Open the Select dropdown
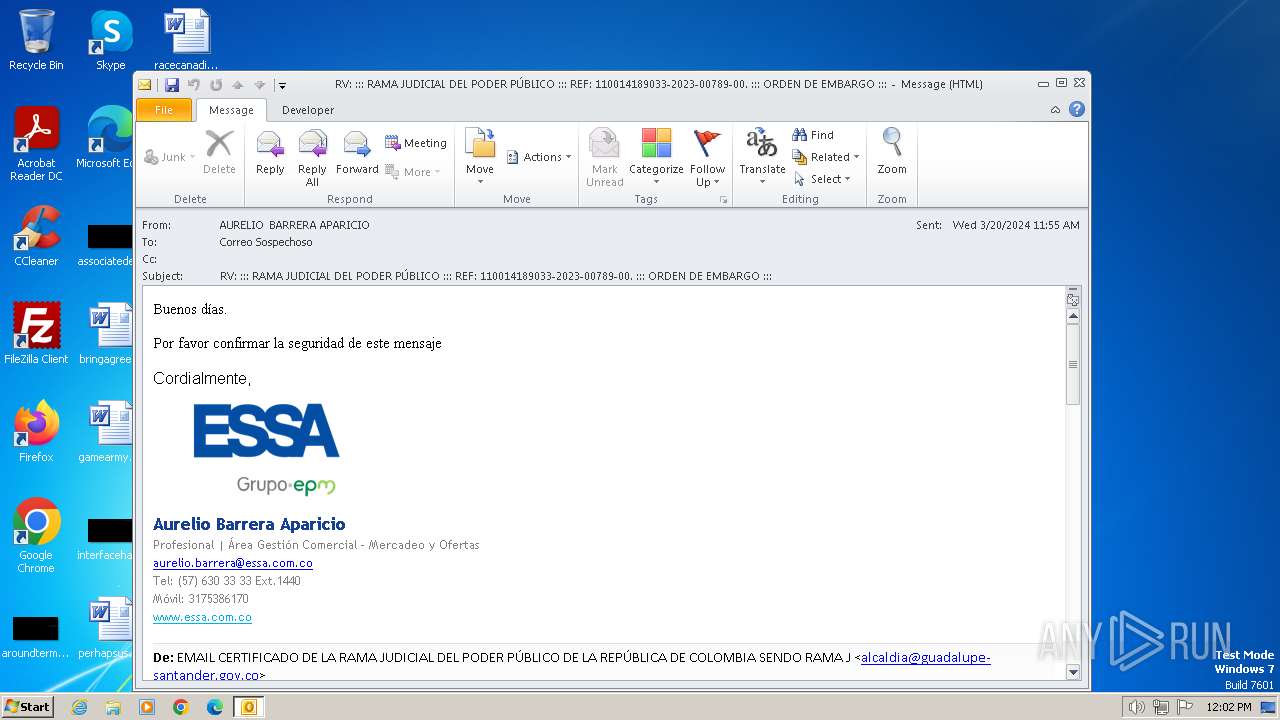Screen dimensions: 1280x720 [822, 179]
